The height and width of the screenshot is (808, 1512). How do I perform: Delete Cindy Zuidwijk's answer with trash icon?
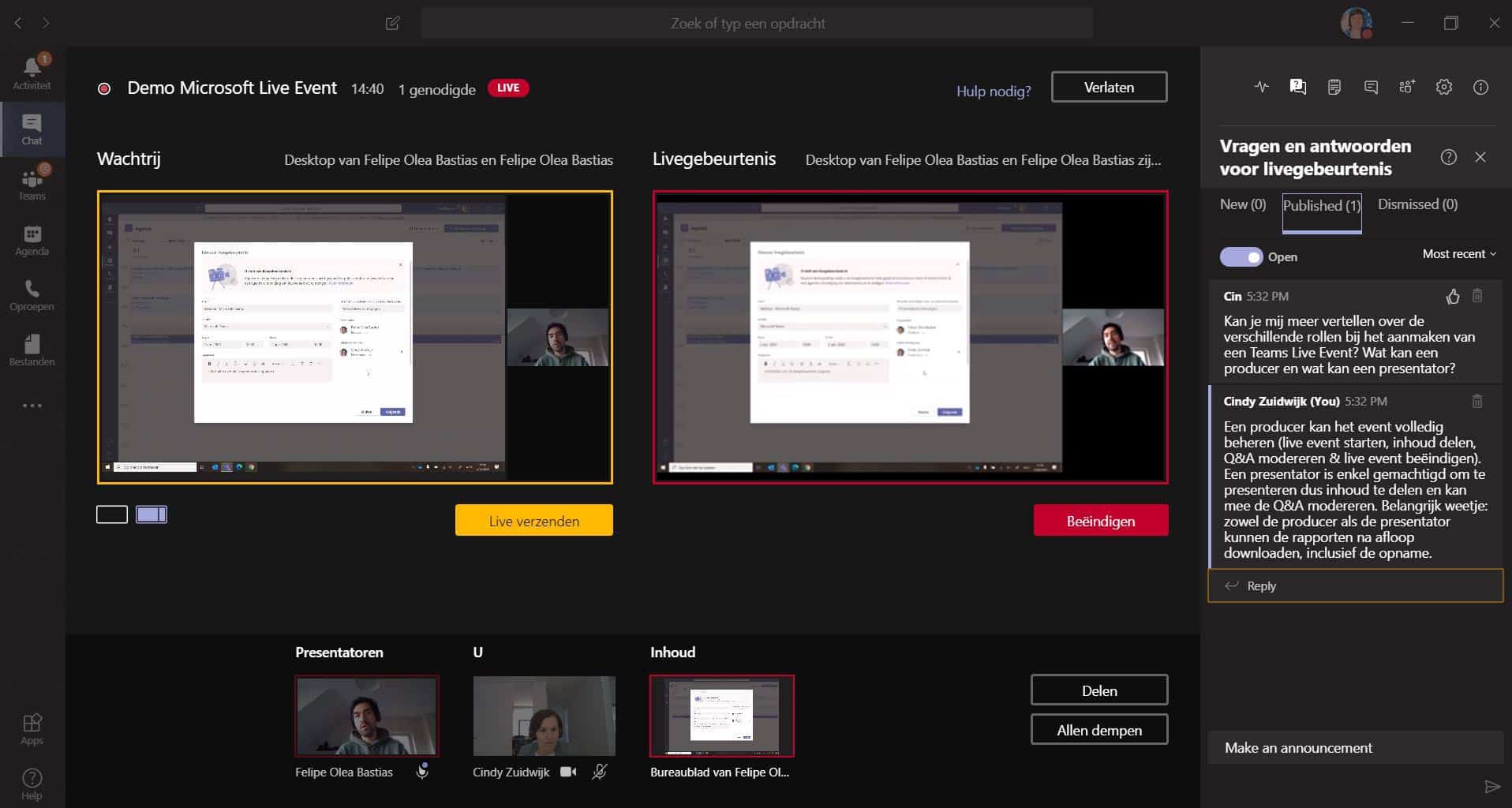point(1477,401)
